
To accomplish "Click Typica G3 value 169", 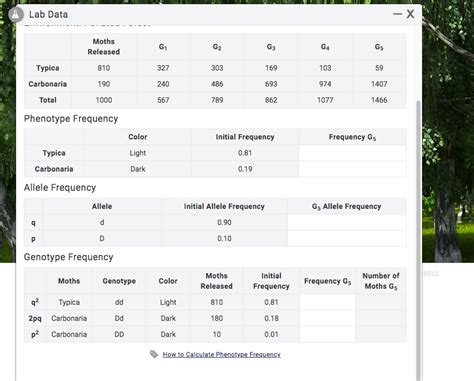I will click(271, 68).
